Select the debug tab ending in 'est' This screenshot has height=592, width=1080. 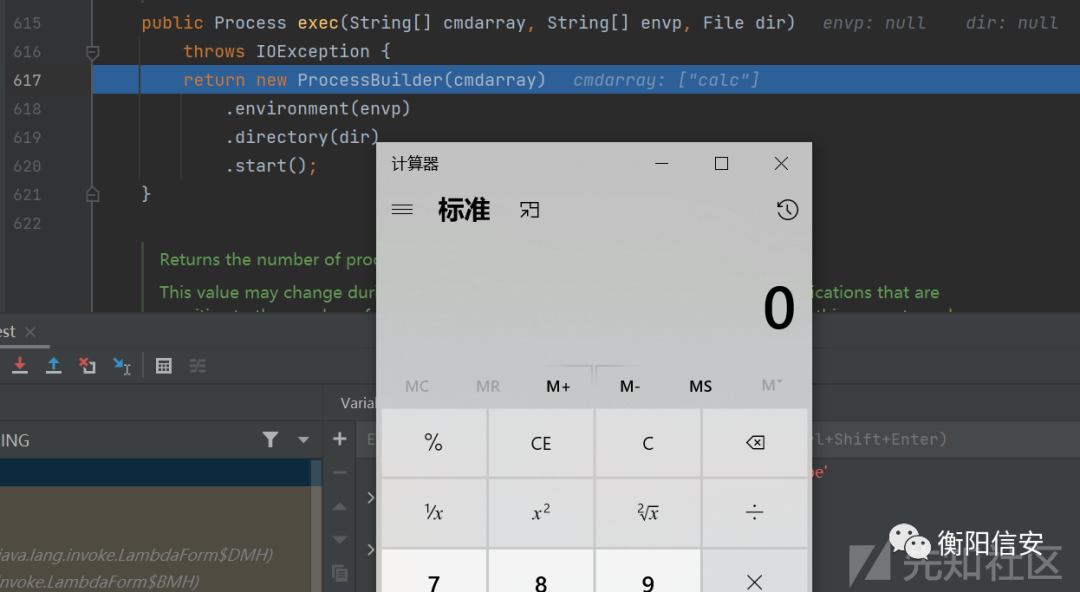8,331
